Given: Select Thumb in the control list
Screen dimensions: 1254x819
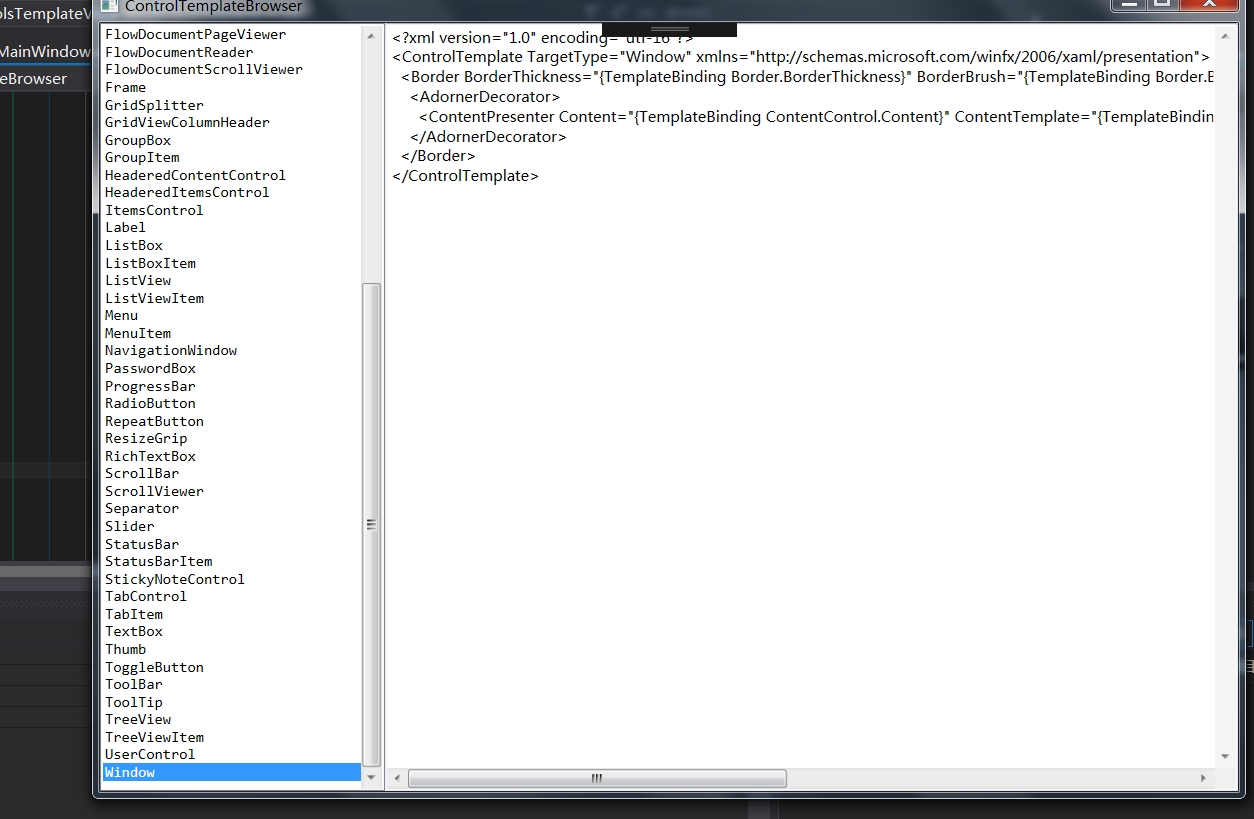Looking at the screenshot, I should 232,649.
